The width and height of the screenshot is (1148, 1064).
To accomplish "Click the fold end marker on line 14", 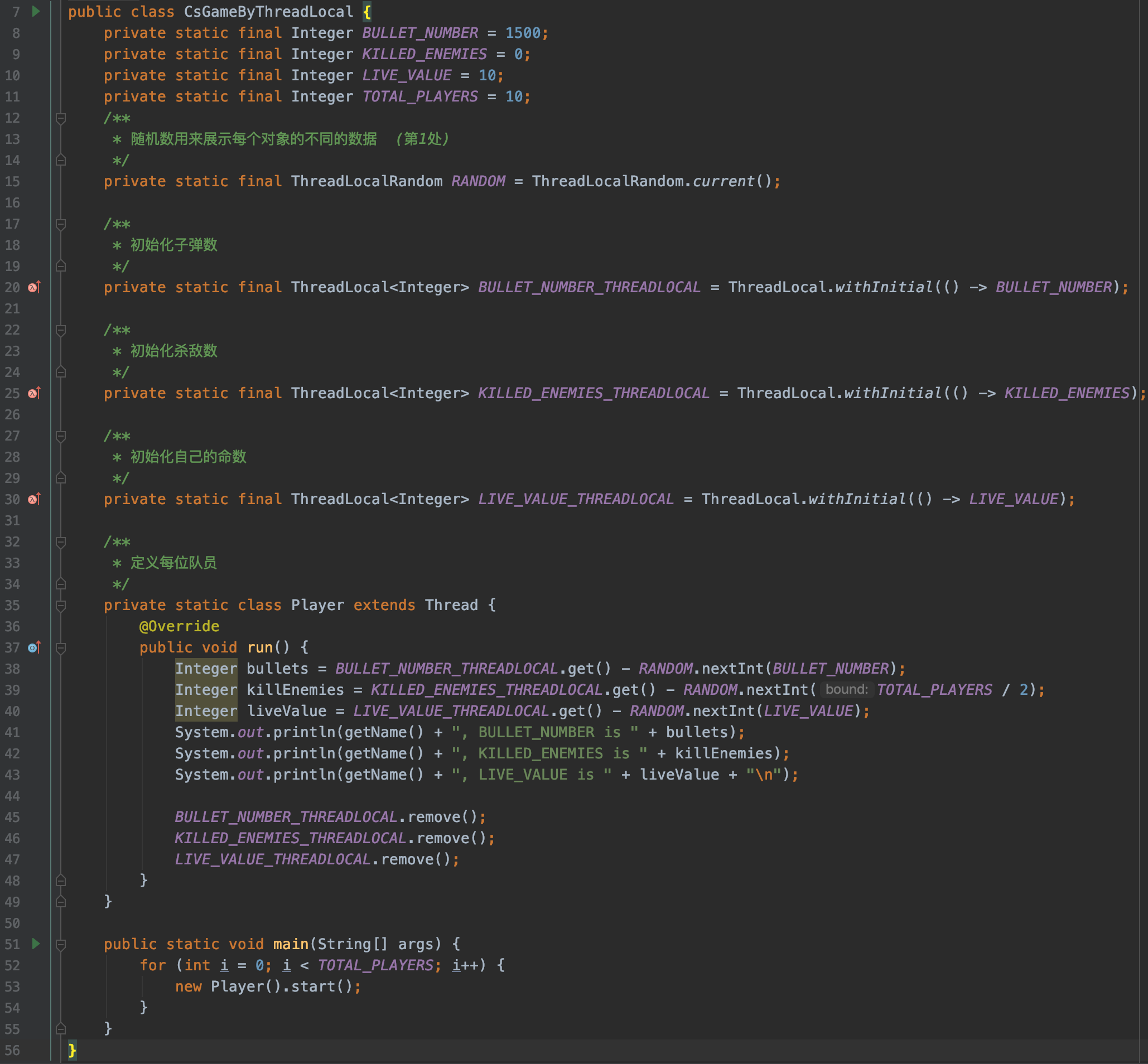I will [x=60, y=160].
